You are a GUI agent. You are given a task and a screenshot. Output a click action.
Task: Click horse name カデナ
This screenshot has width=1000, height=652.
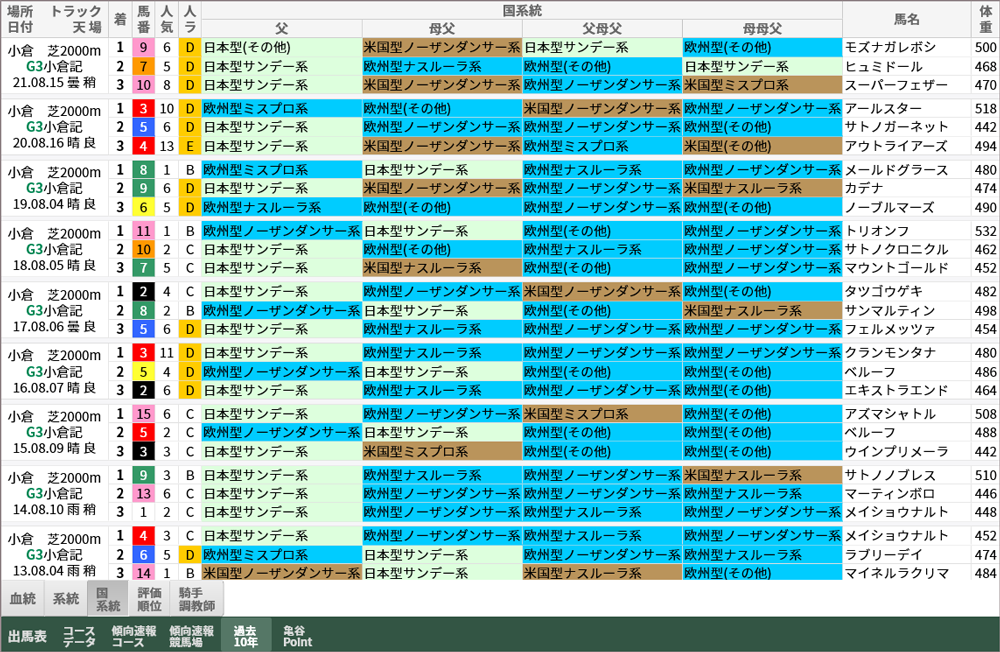[864, 188]
